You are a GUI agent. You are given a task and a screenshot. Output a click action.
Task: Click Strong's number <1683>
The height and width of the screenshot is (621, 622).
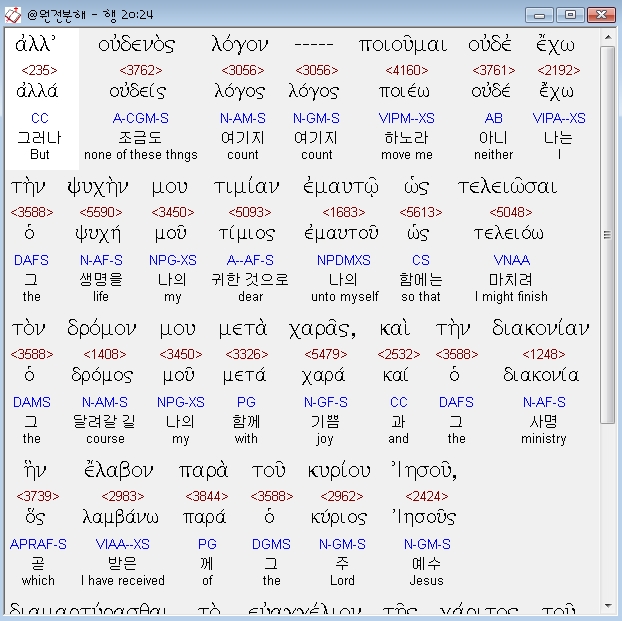pyautogui.click(x=344, y=212)
